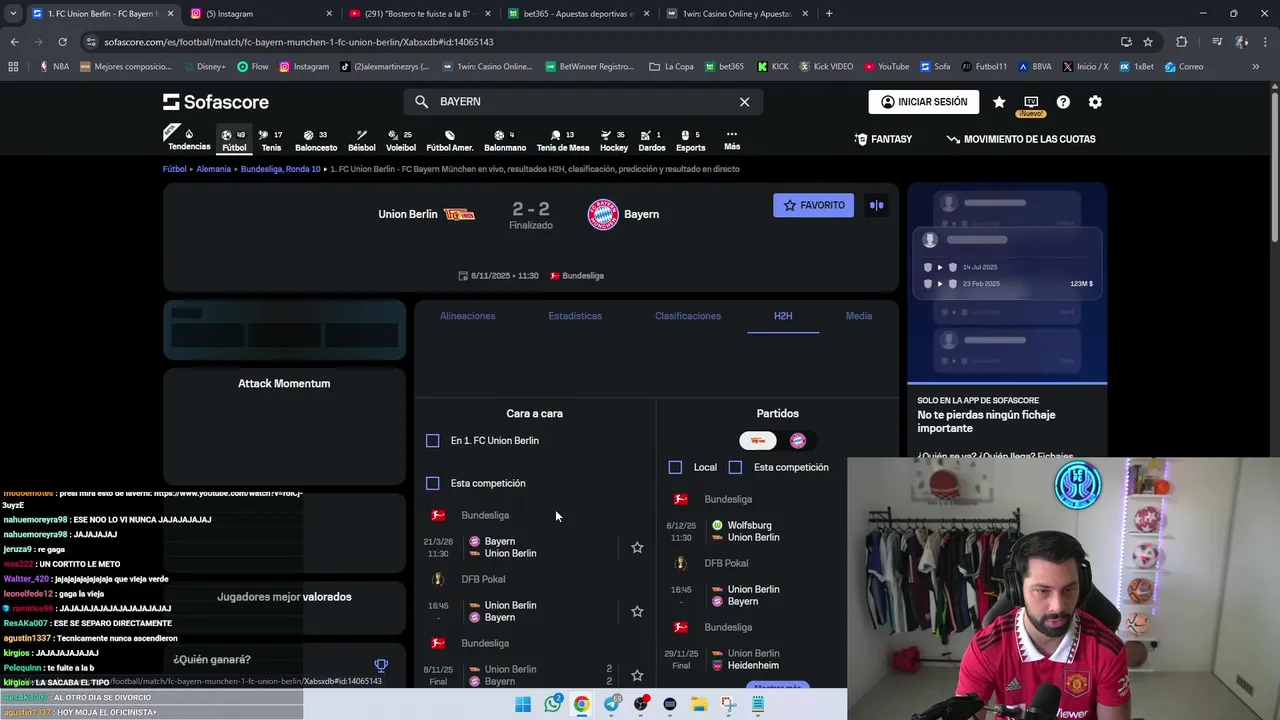This screenshot has height=720, width=1280.
Task: Select the Dardos sport icon
Action: coord(652,140)
